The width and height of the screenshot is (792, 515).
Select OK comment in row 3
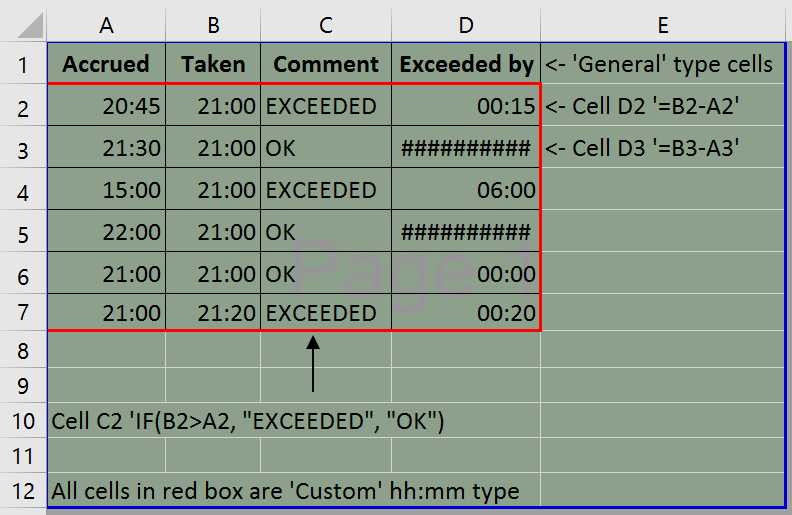click(x=326, y=147)
